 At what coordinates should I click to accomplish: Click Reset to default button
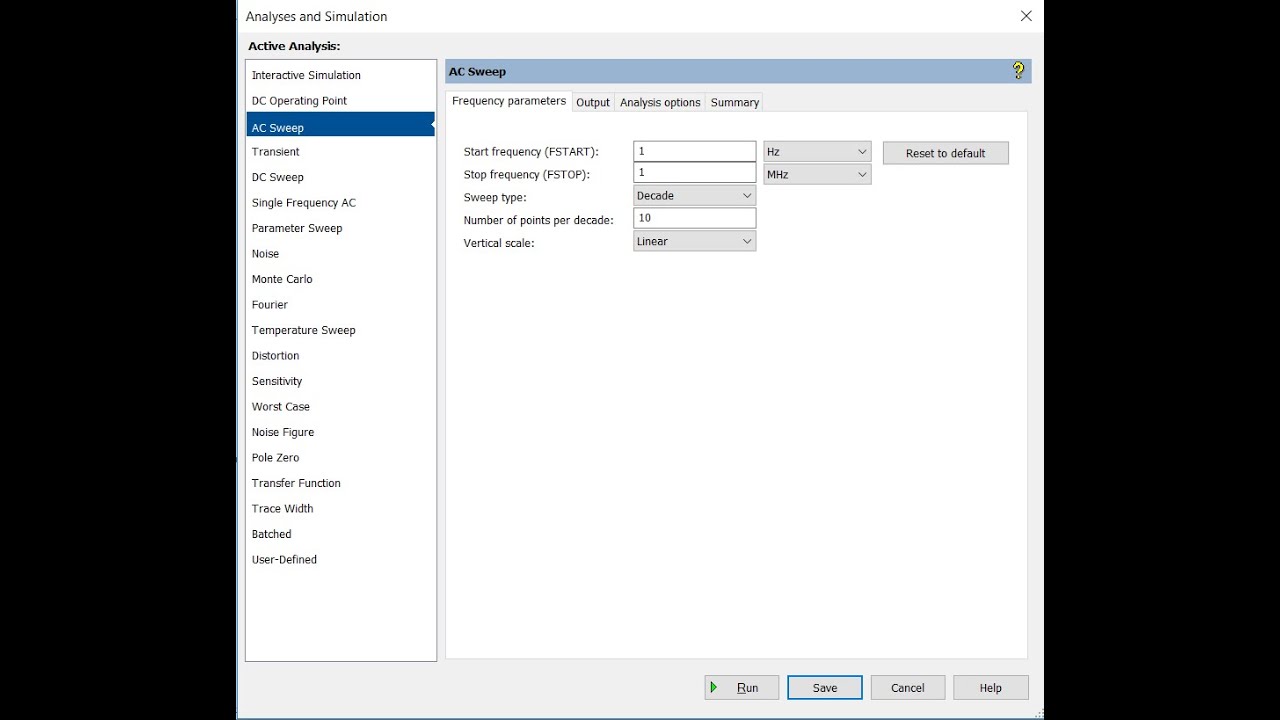[946, 153]
